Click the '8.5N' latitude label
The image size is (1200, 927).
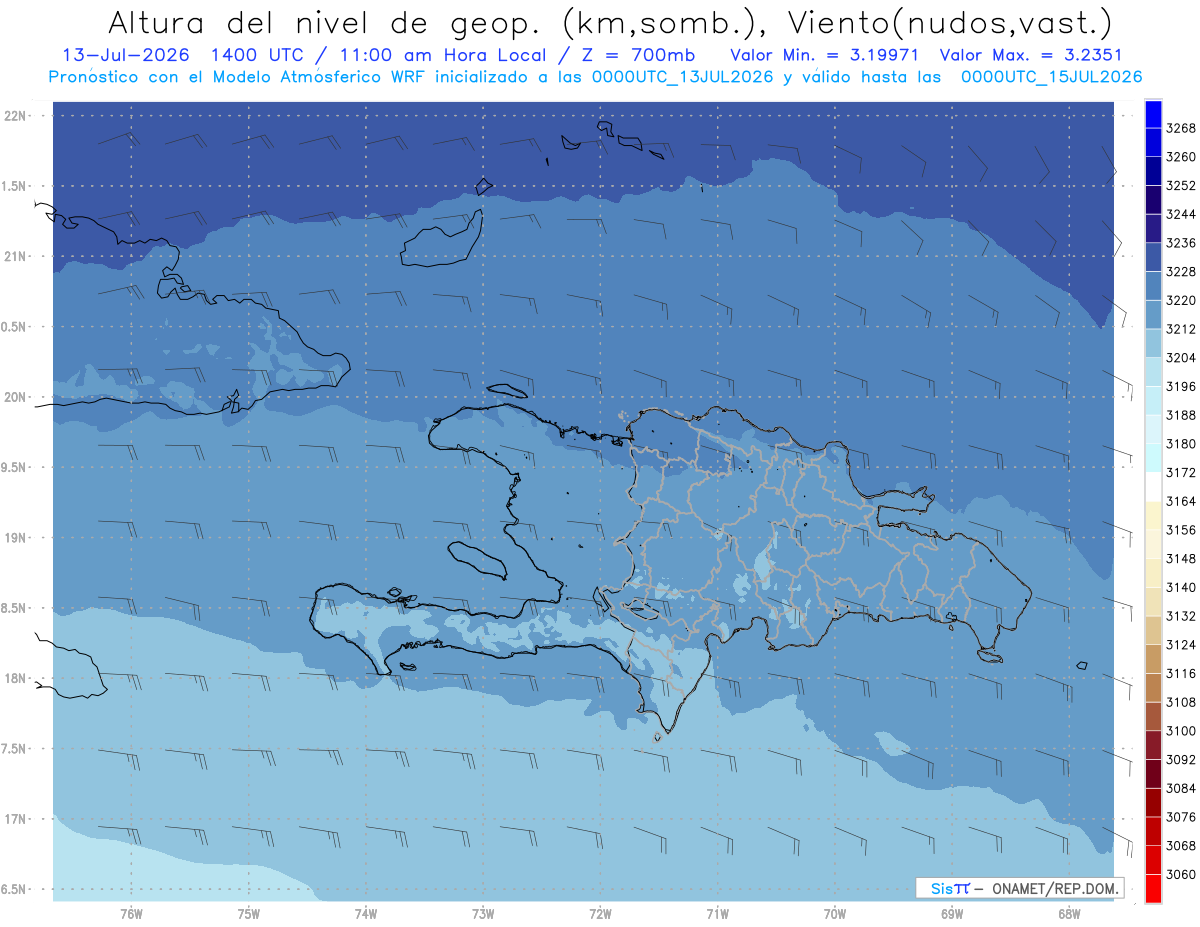click(15, 608)
